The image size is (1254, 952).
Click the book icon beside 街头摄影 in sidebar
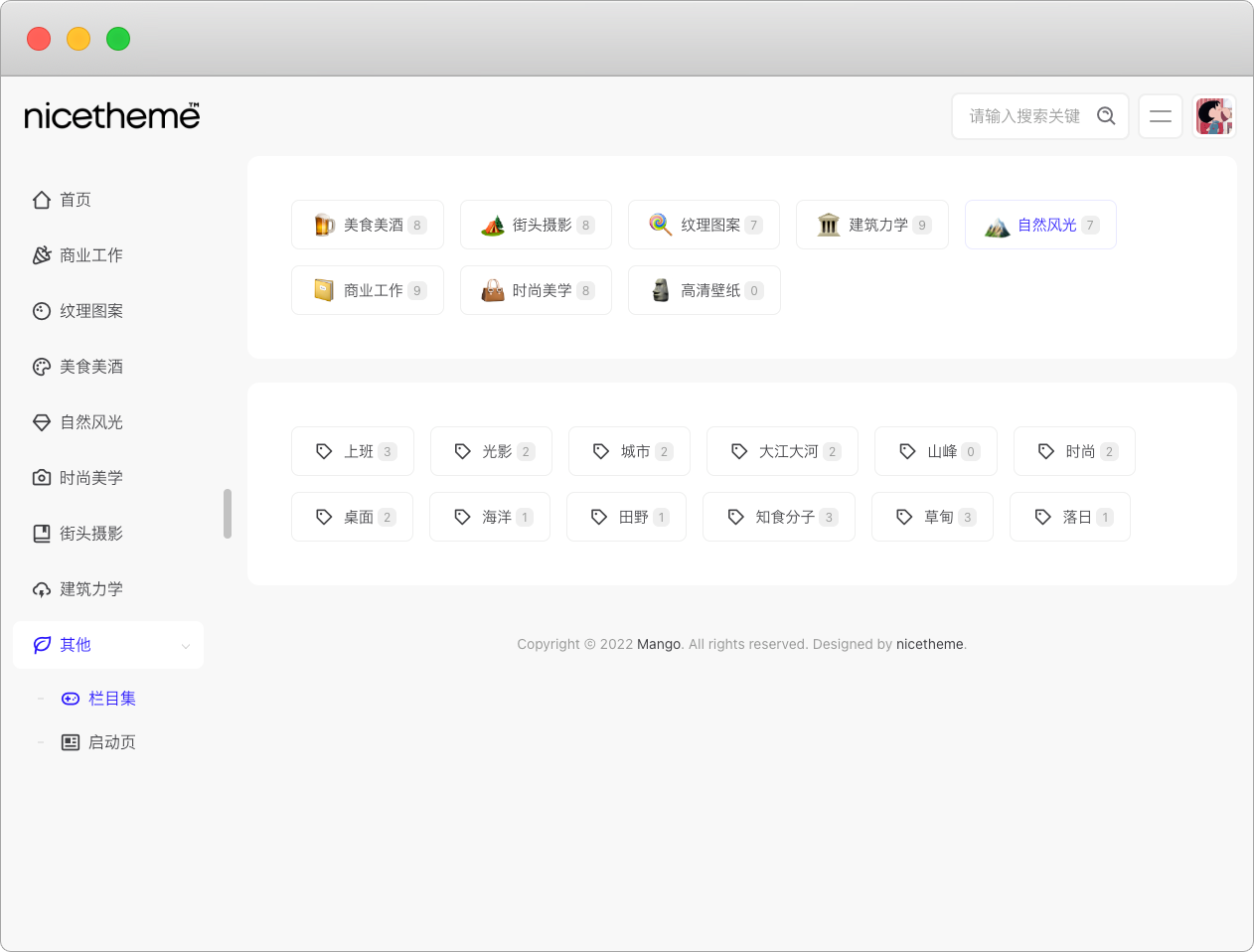[x=42, y=534]
